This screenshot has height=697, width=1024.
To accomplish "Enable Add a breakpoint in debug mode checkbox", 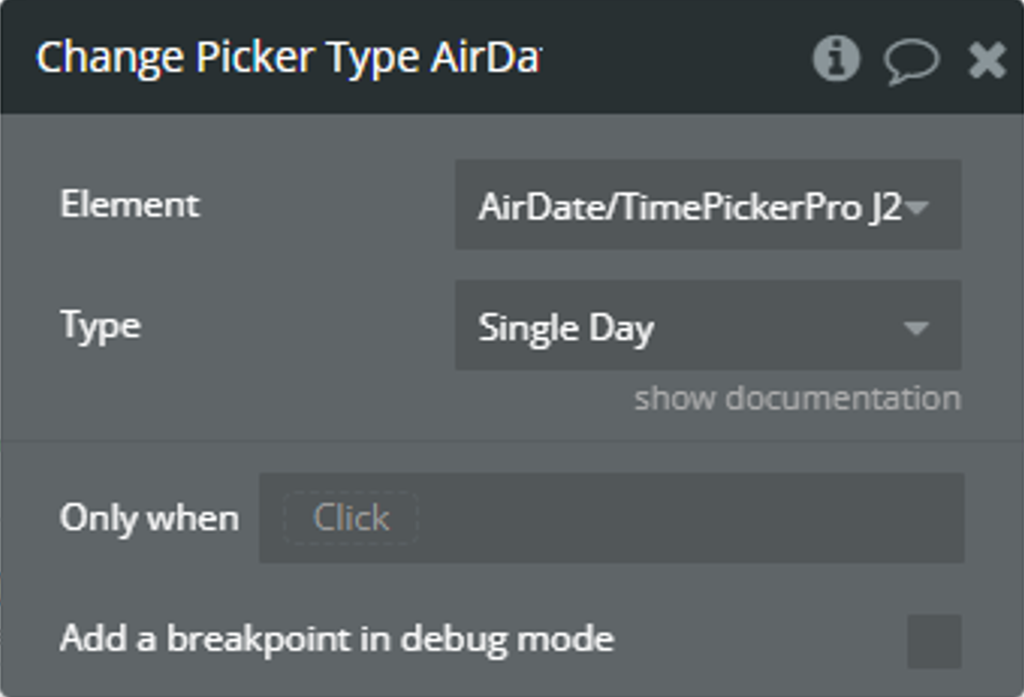I will point(934,641).
